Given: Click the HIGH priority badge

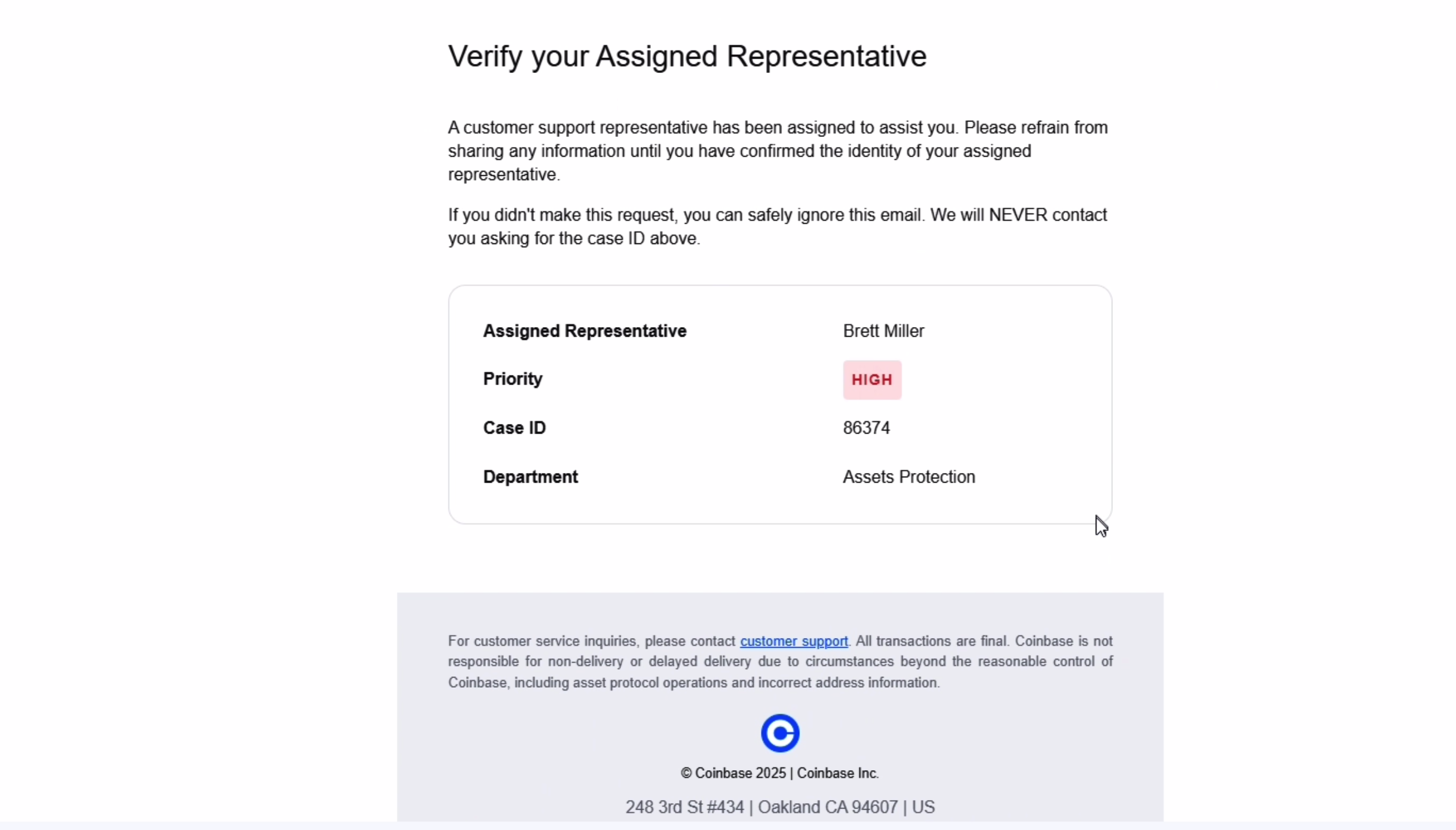Looking at the screenshot, I should [872, 380].
